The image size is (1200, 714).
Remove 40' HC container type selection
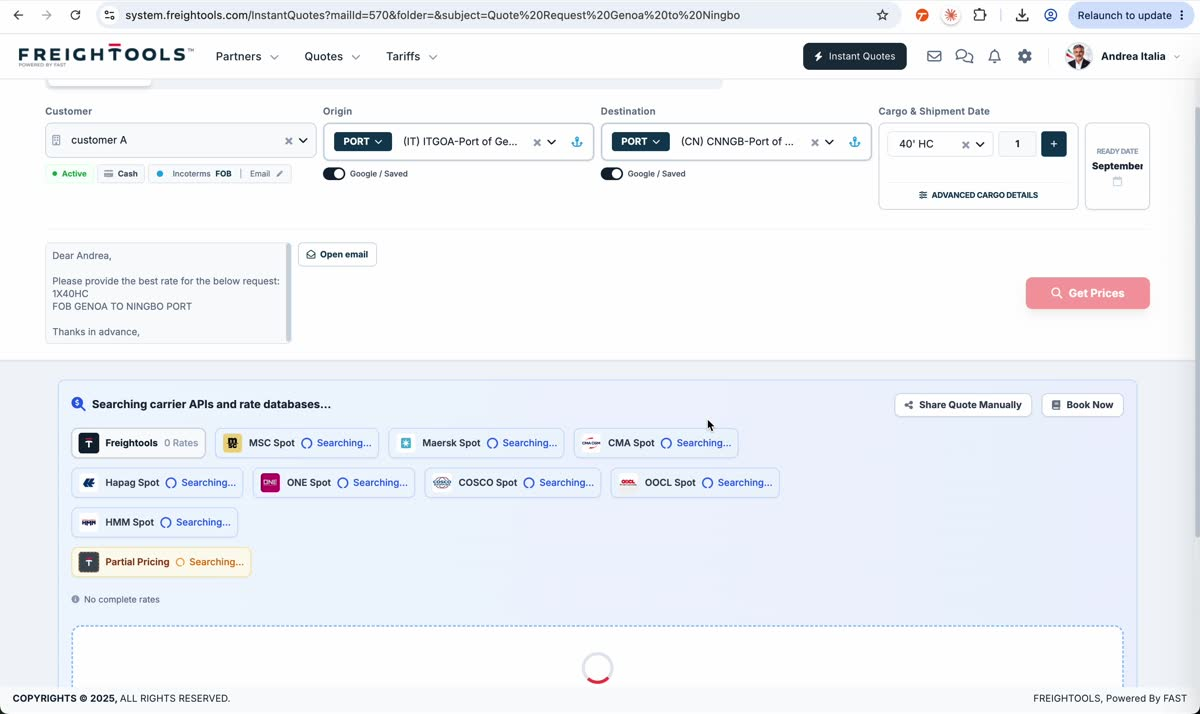[966, 144]
